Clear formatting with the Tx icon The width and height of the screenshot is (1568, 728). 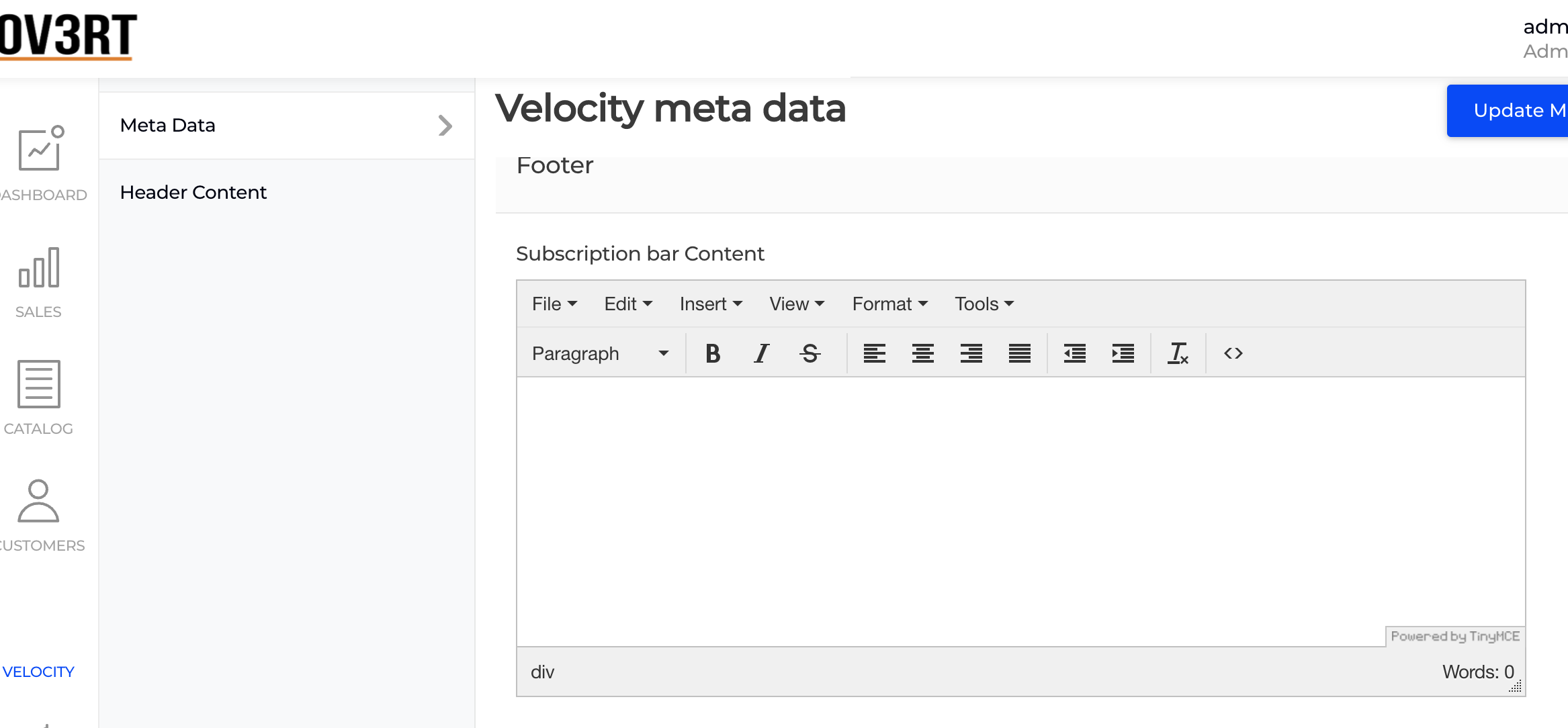click(1178, 353)
